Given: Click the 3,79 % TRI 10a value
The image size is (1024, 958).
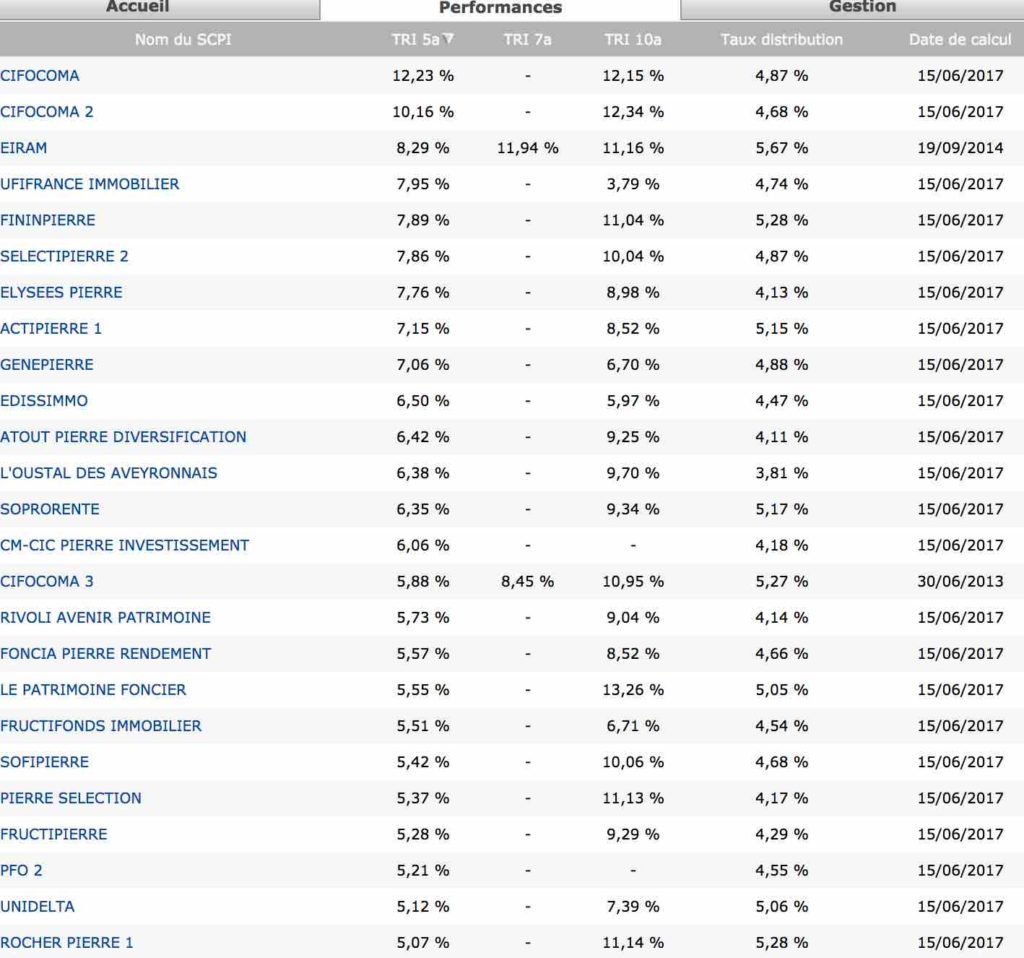Looking at the screenshot, I should [633, 184].
